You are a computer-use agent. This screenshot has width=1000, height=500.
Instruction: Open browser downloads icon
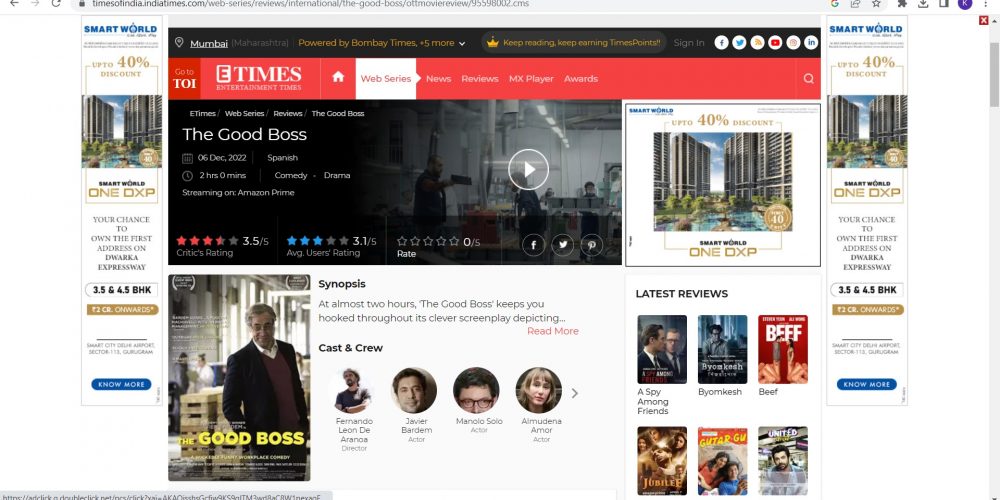click(923, 4)
